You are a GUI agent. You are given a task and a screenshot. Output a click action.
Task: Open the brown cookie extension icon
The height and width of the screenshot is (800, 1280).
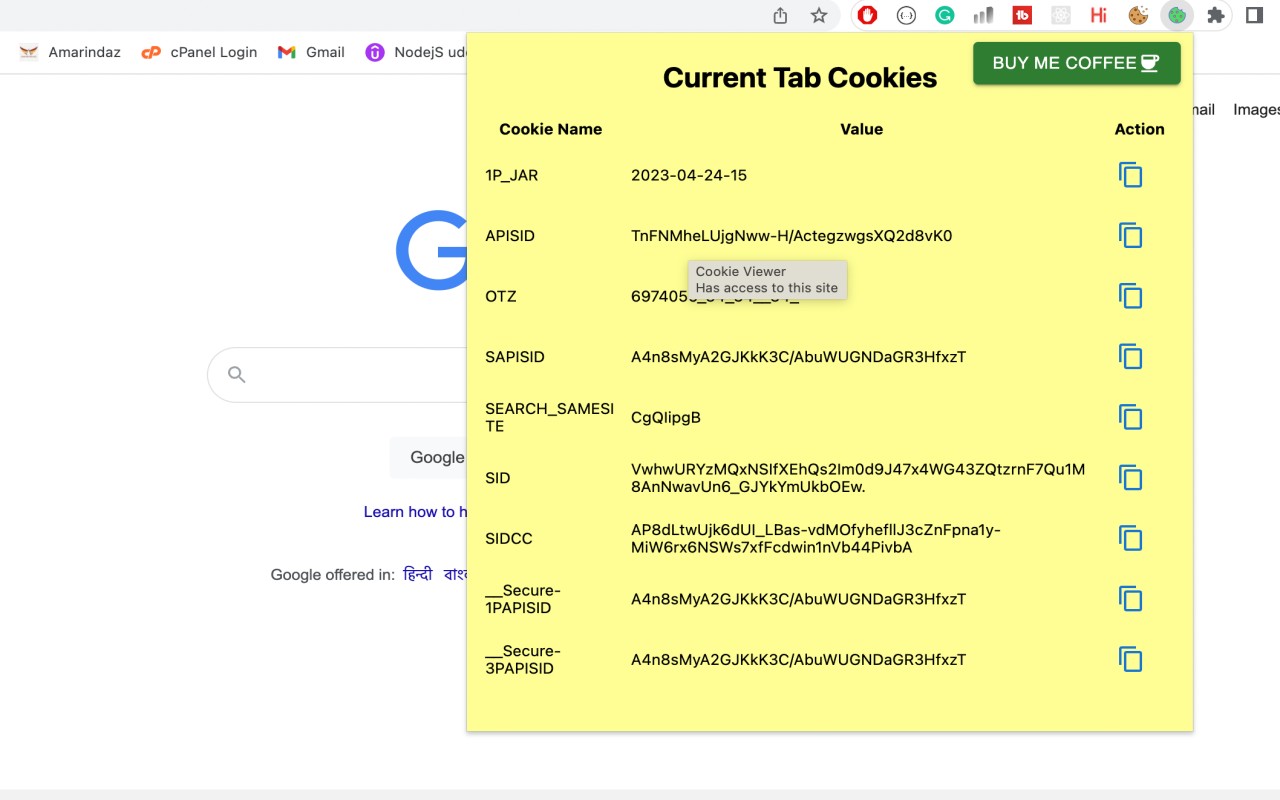(x=1138, y=15)
